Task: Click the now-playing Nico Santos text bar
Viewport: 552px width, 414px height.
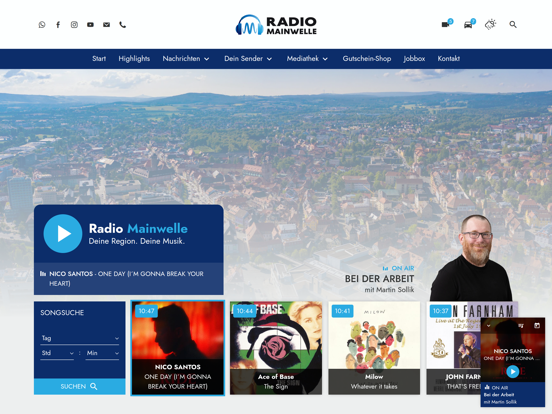Action: [x=128, y=278]
